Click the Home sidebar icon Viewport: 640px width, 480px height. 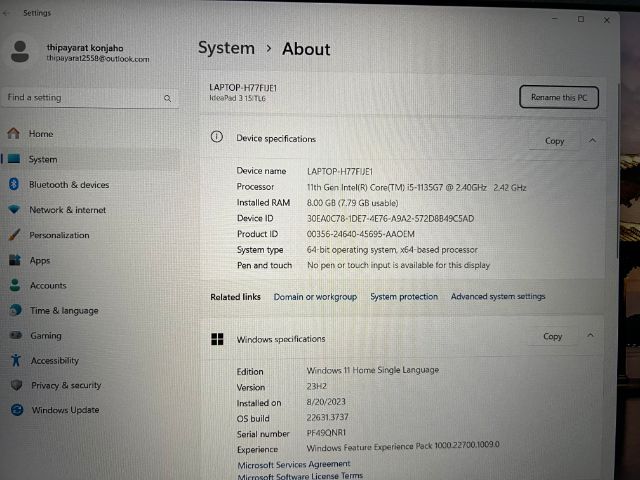click(x=13, y=133)
